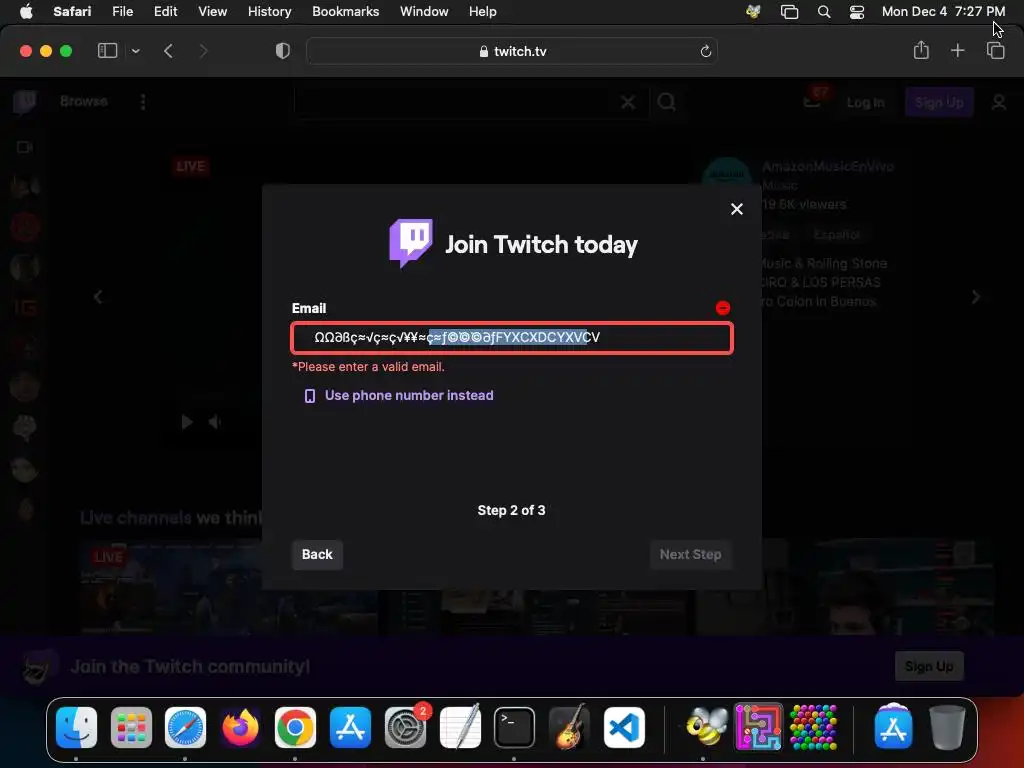Screen dimensions: 1024x768
Task: Open Control Center in menu bar
Action: tap(857, 12)
